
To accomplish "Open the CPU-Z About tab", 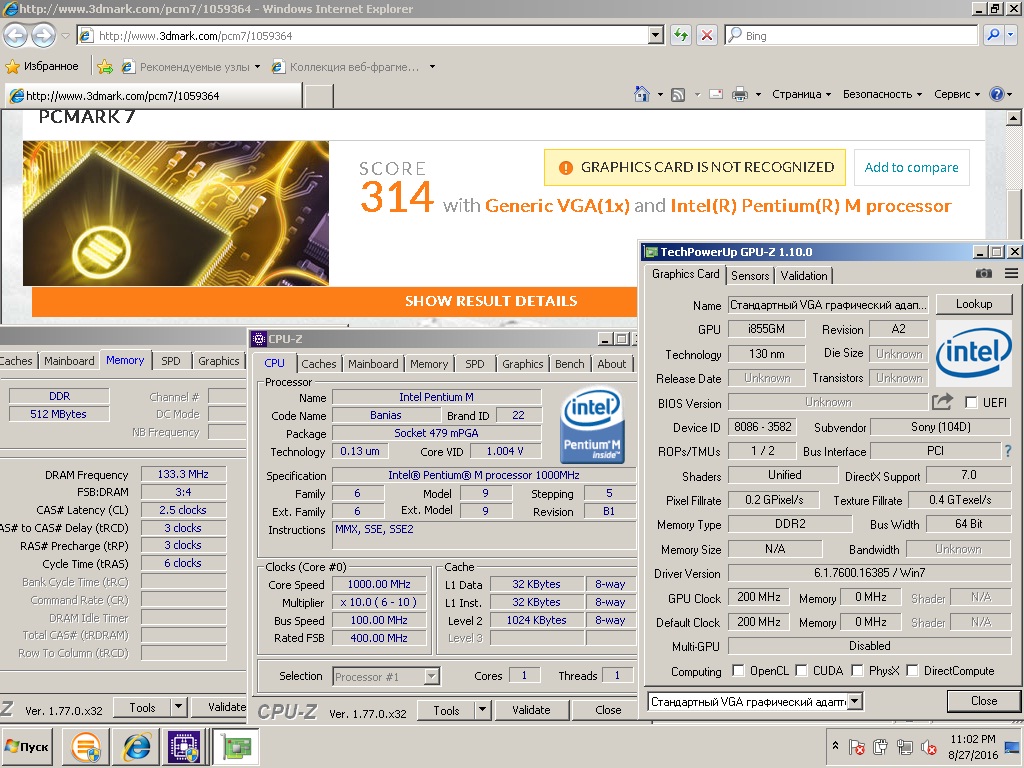I will click(x=611, y=364).
